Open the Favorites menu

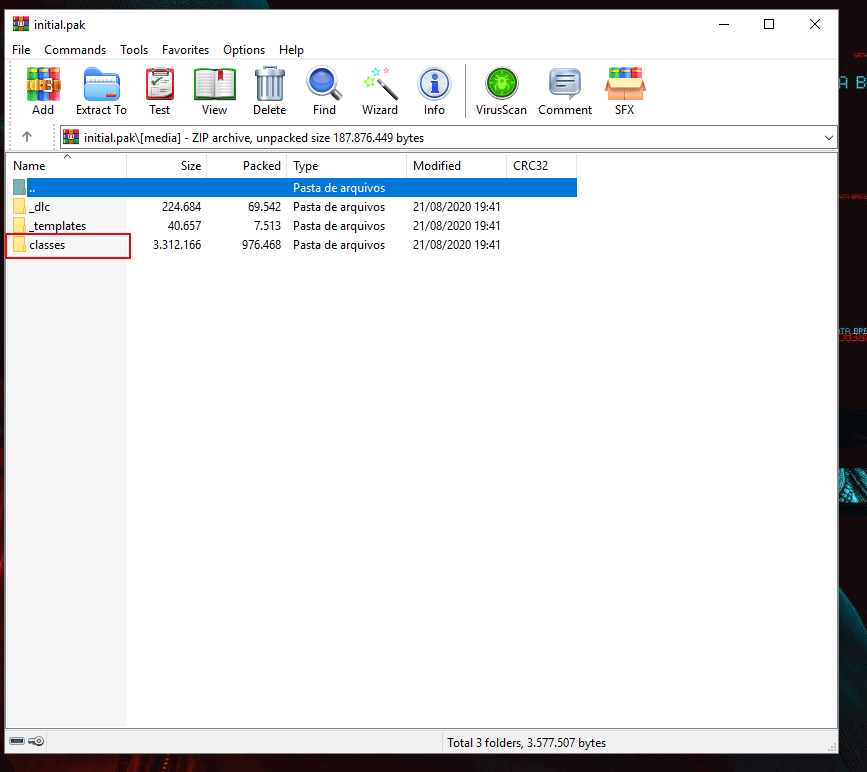pos(185,50)
